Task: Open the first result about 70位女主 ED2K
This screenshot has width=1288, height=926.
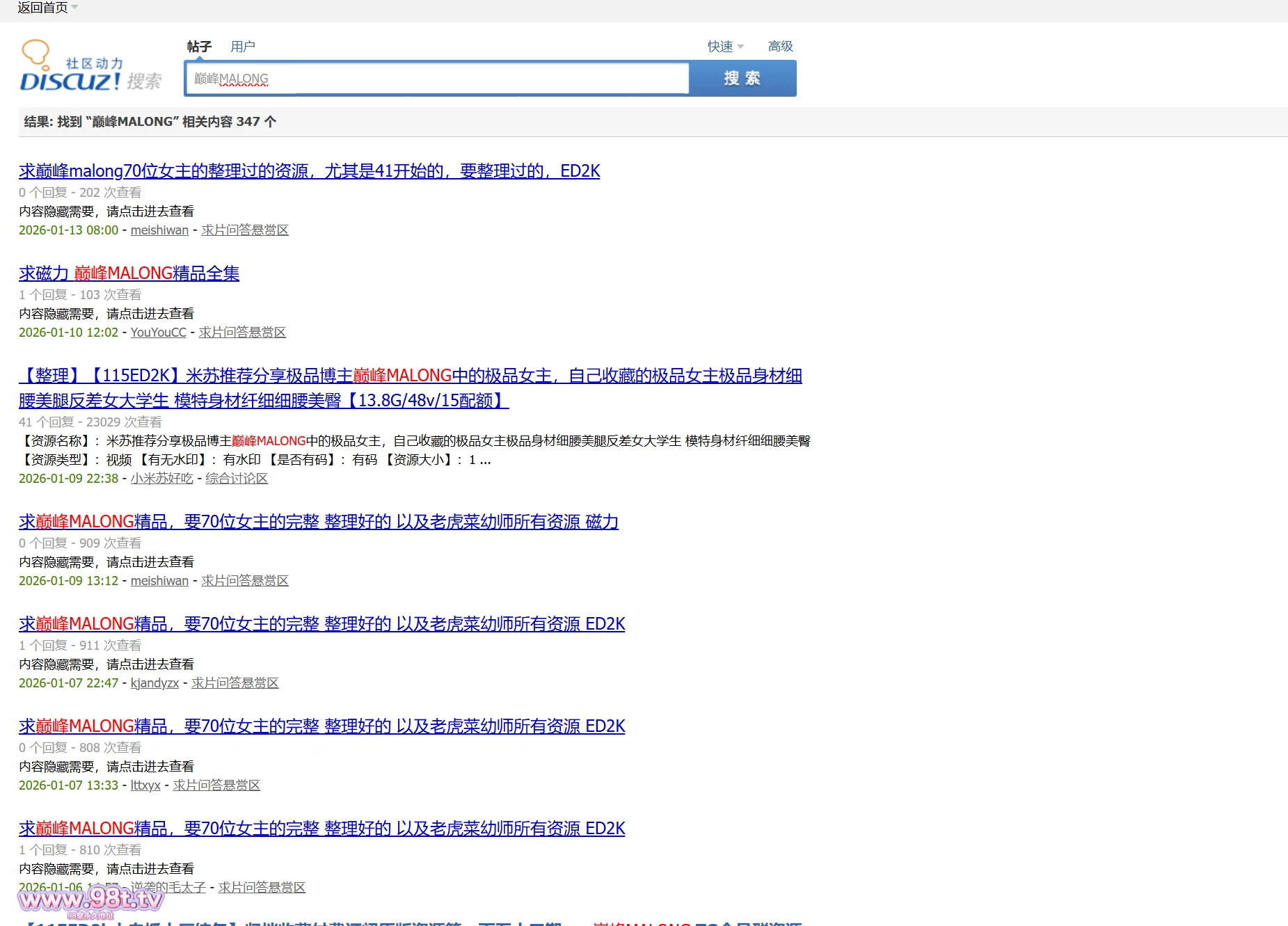Action: (x=309, y=171)
